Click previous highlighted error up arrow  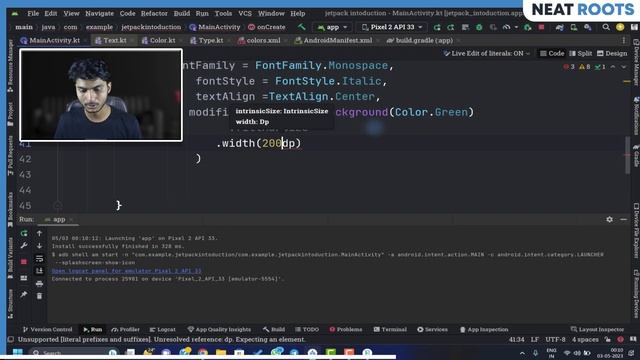click(613, 67)
